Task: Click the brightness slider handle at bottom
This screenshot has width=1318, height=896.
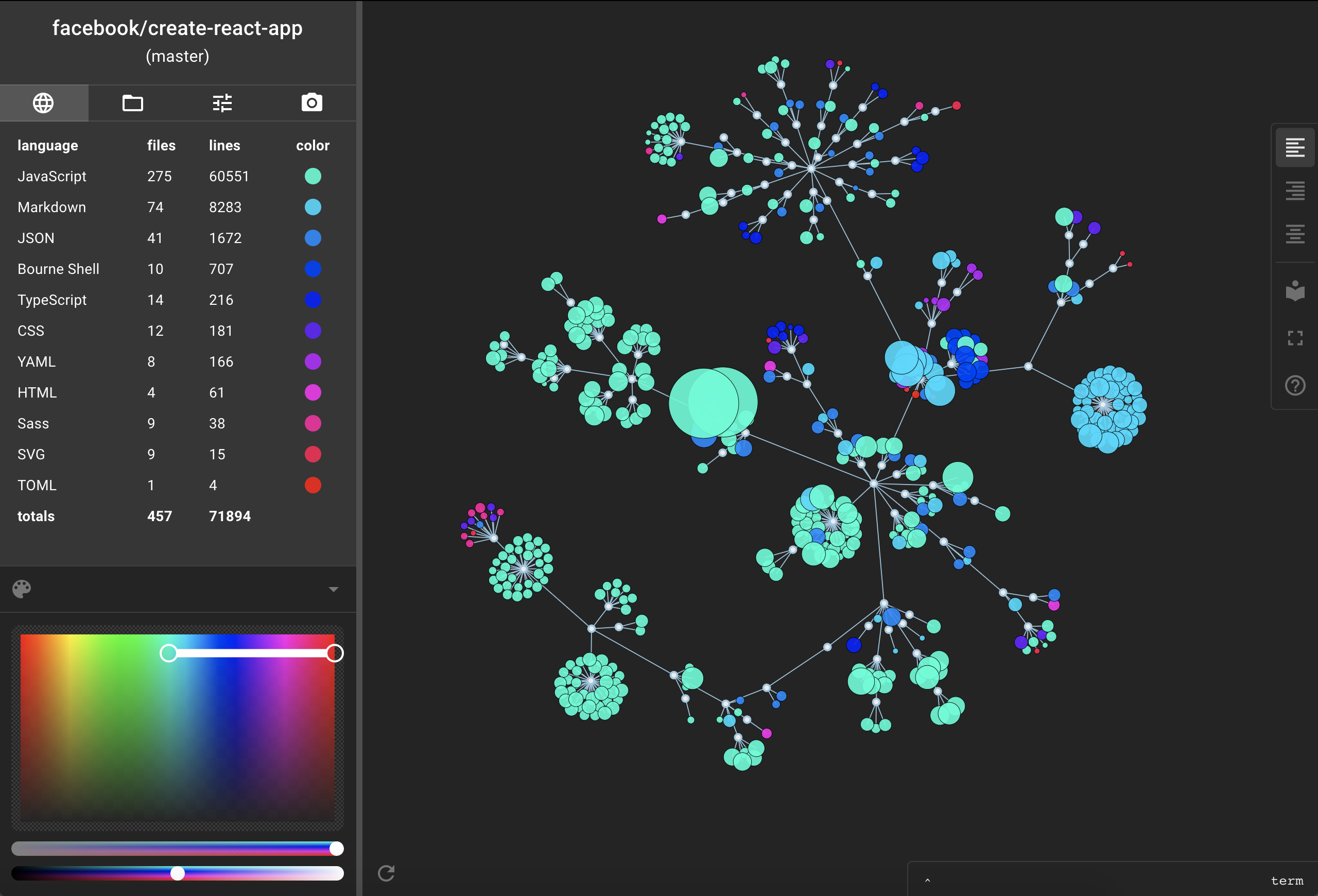Action: pyautogui.click(x=178, y=873)
